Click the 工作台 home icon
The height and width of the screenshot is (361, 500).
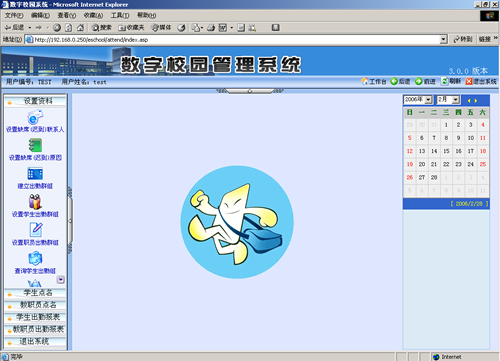pyautogui.click(x=364, y=81)
